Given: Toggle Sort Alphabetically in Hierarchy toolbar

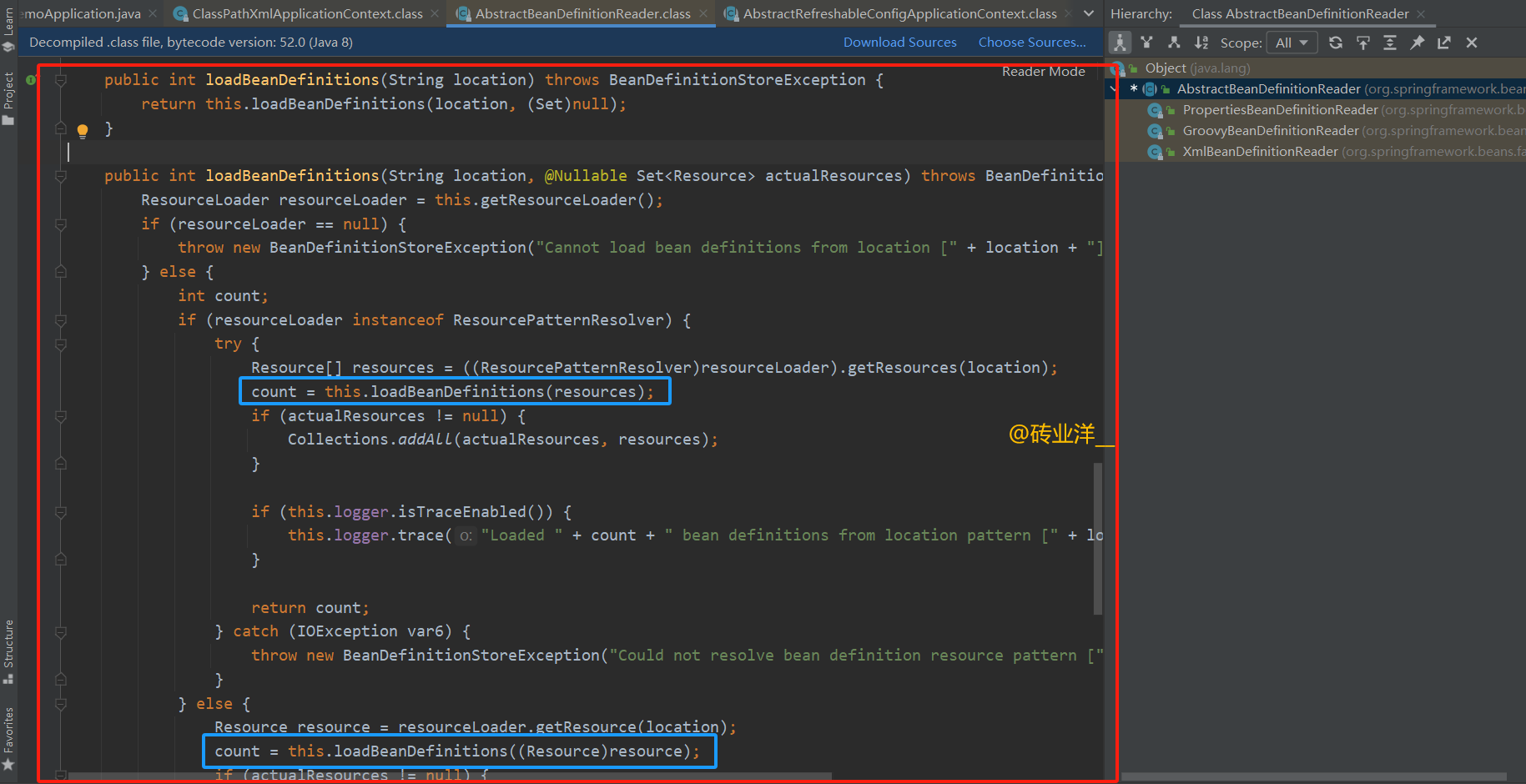Looking at the screenshot, I should pos(1201,43).
